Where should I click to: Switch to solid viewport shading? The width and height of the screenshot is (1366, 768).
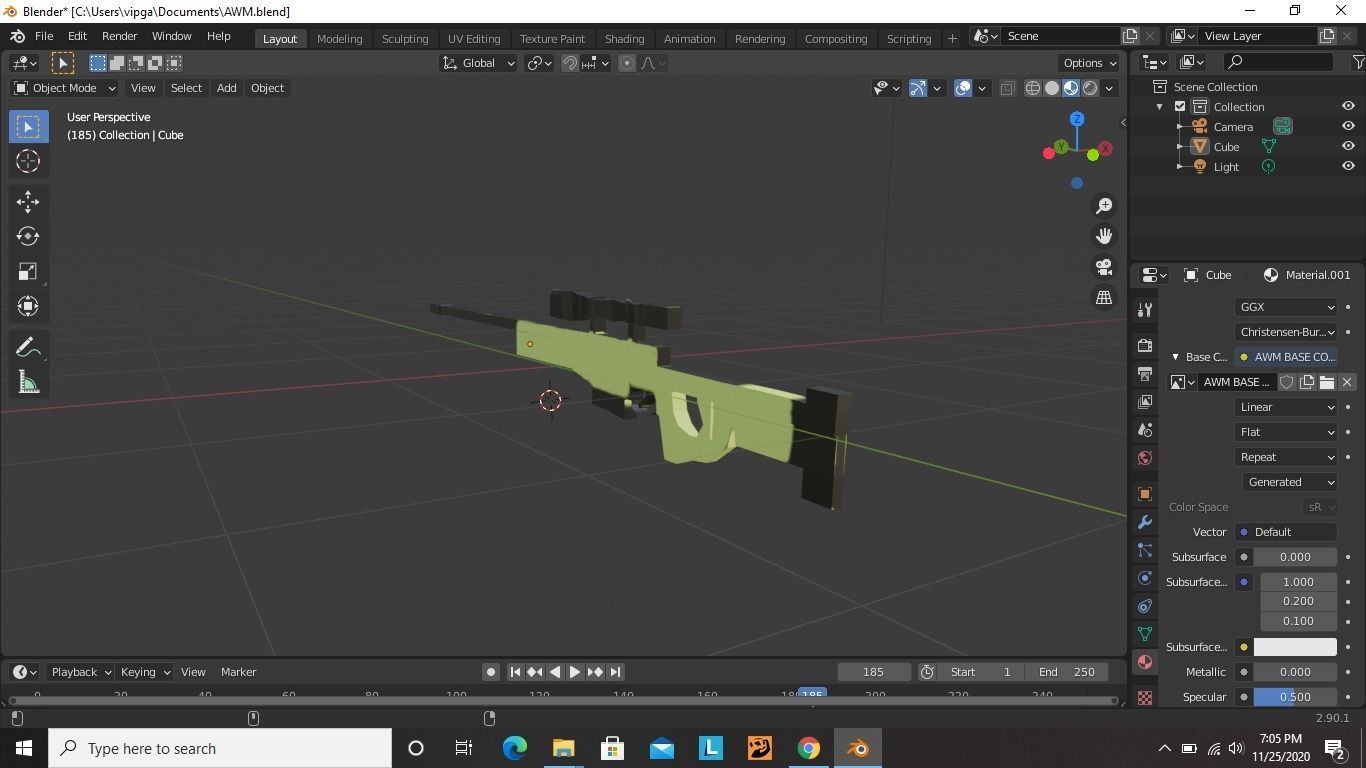coord(1052,88)
